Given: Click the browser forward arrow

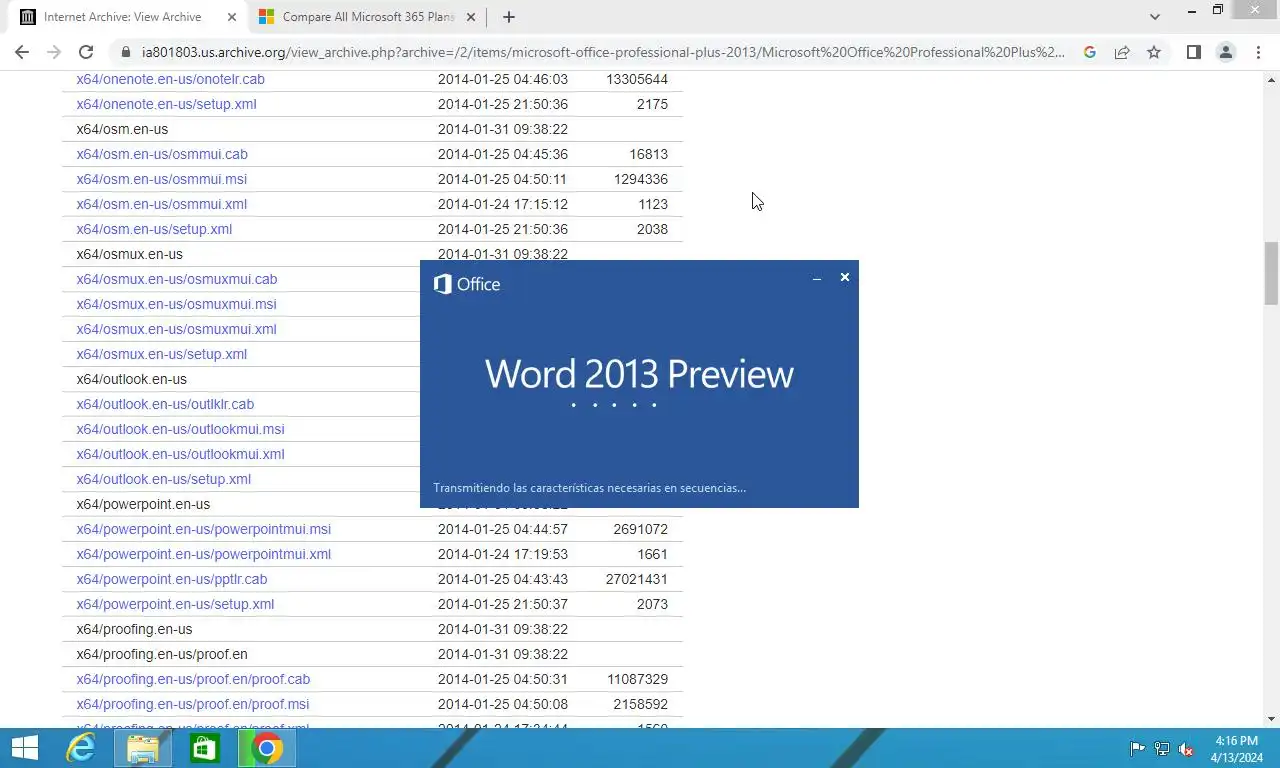Looking at the screenshot, I should 54,52.
